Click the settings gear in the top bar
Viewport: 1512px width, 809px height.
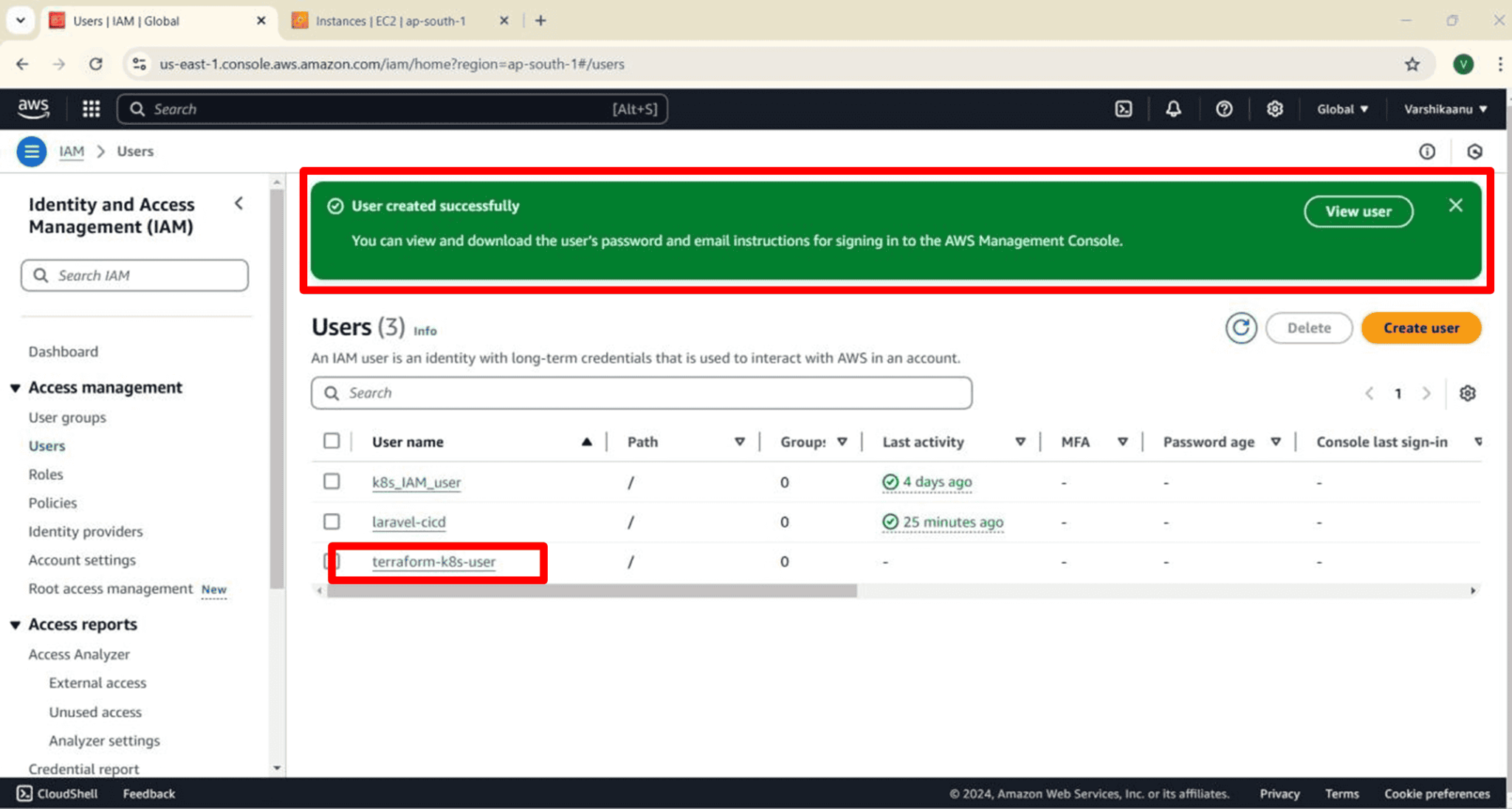click(x=1274, y=109)
